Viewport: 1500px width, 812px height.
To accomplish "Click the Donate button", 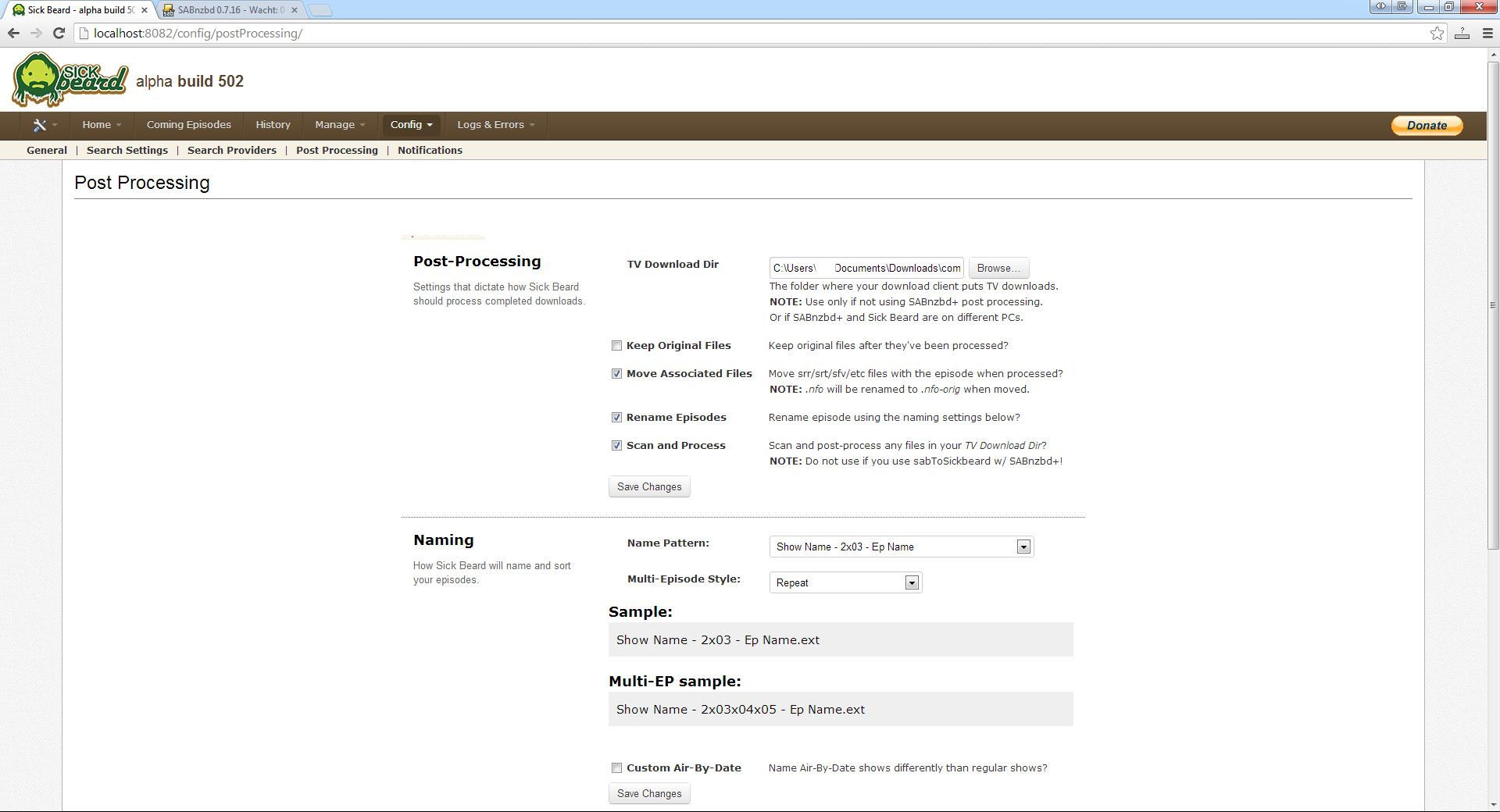I will click(x=1427, y=125).
